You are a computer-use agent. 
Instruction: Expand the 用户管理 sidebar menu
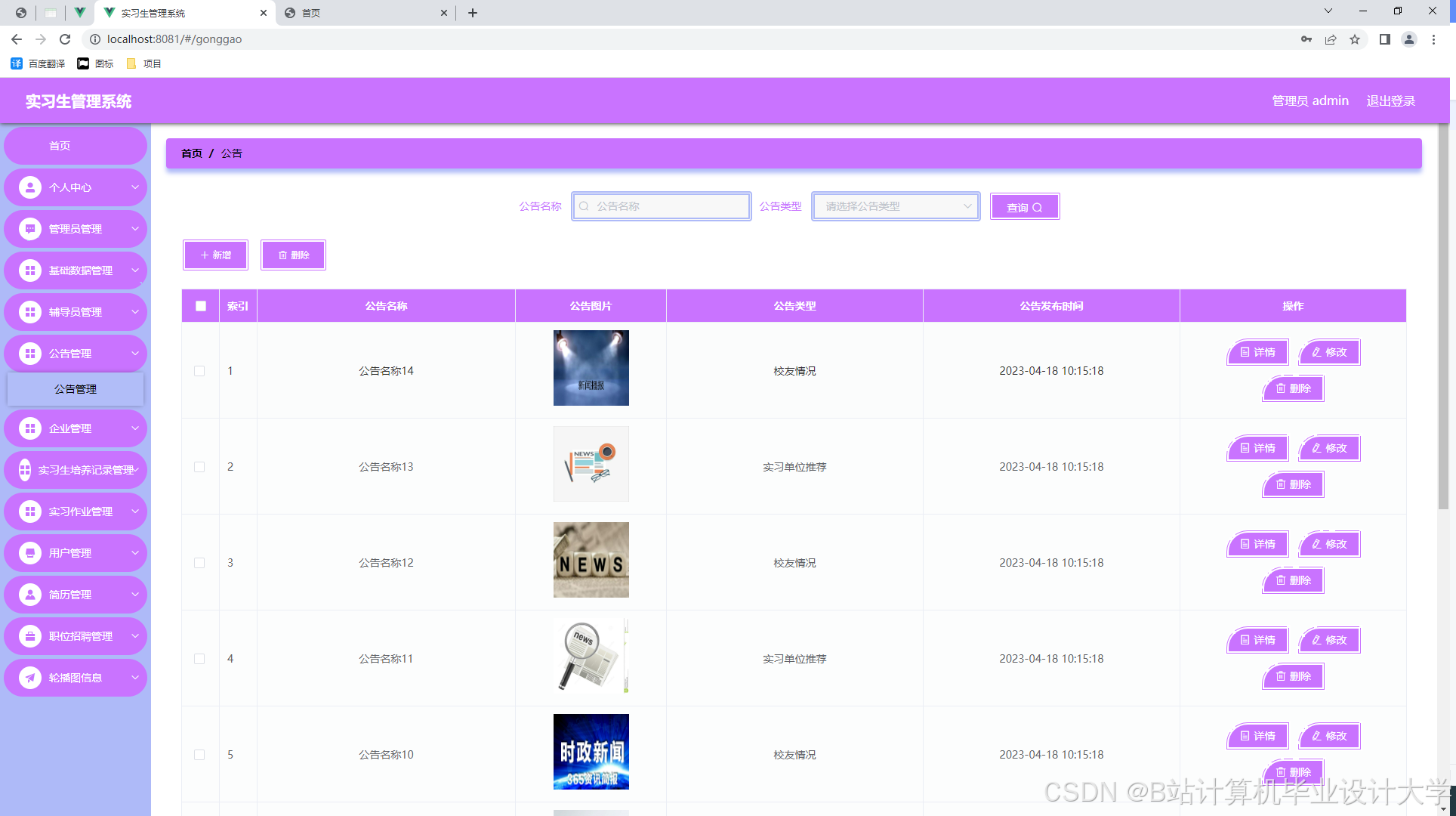tap(76, 553)
